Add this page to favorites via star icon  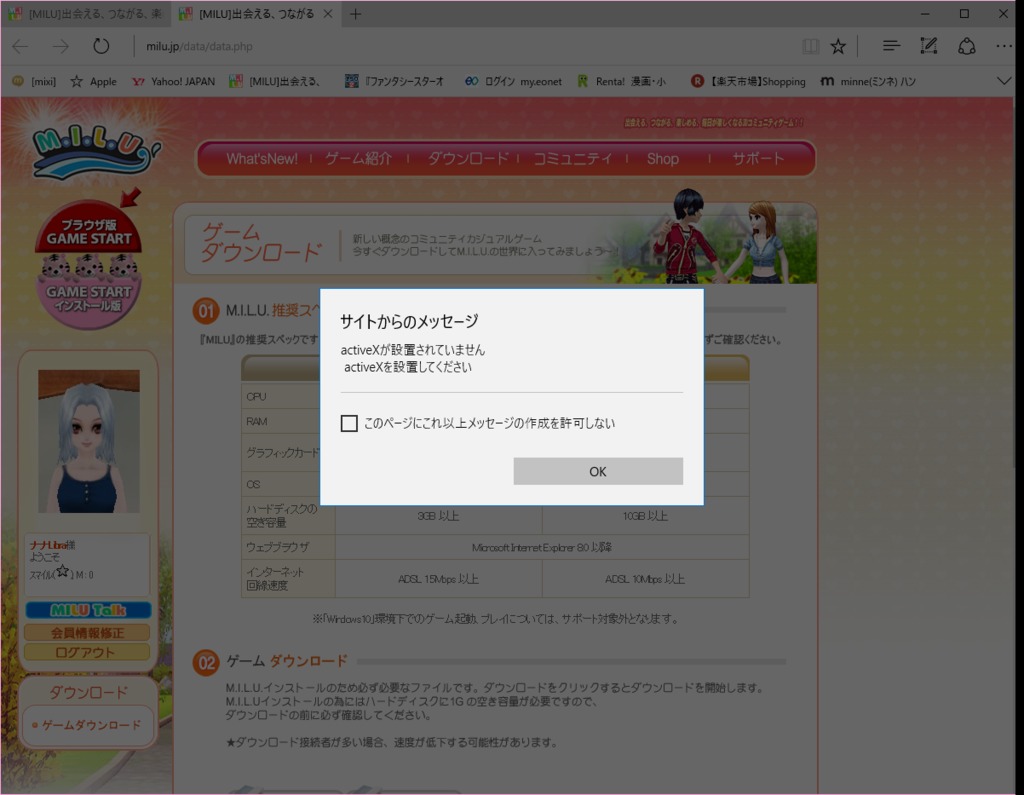[838, 45]
